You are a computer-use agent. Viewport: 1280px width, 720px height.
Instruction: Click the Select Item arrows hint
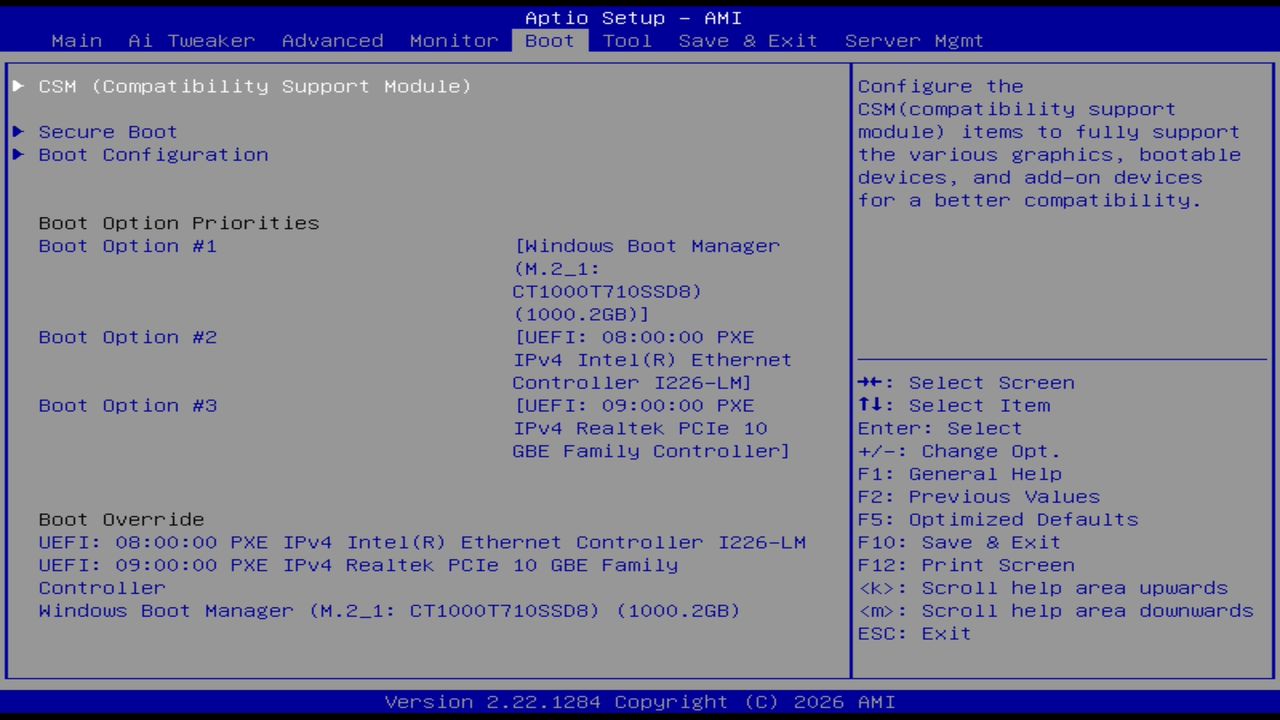click(x=954, y=405)
